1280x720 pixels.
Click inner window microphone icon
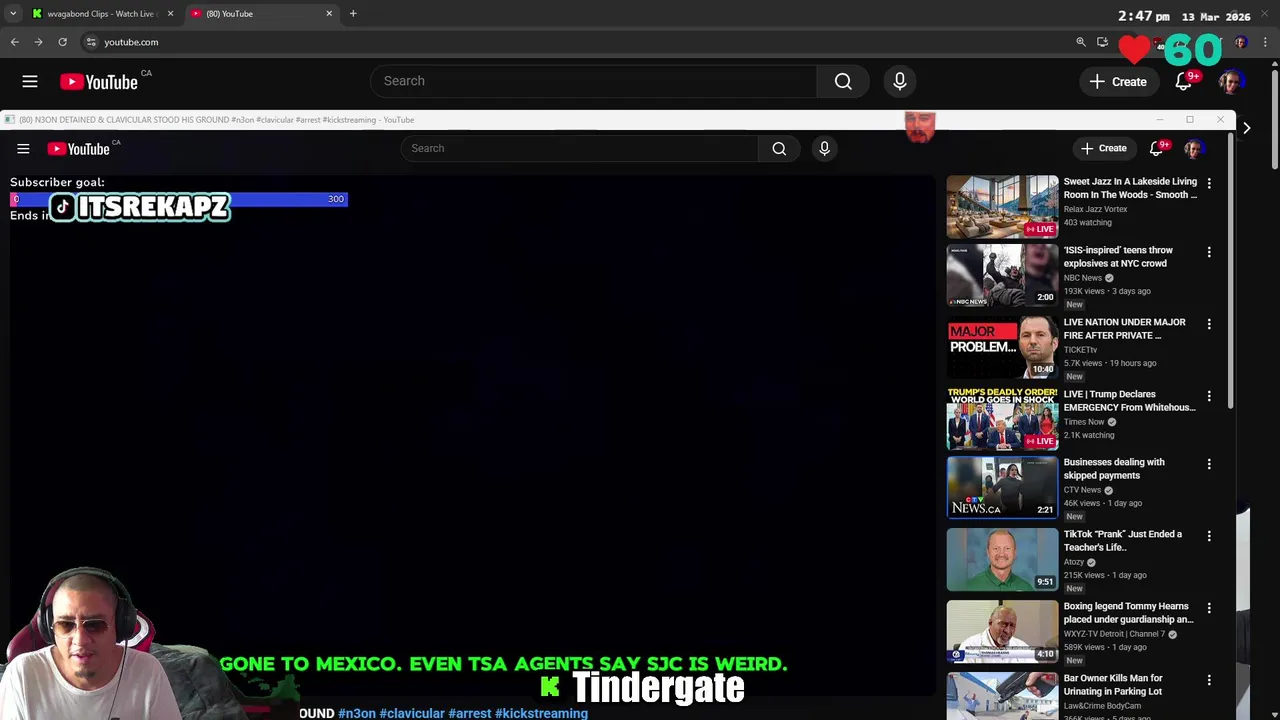tap(824, 148)
